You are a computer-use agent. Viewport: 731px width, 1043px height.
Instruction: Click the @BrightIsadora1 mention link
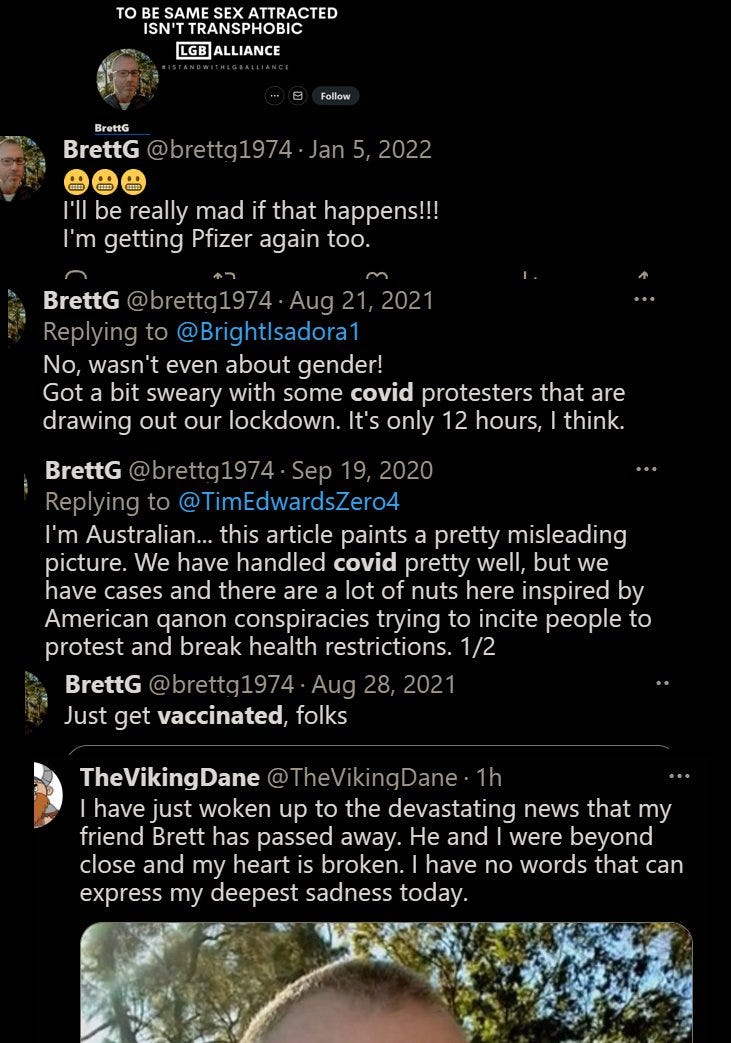coord(268,331)
